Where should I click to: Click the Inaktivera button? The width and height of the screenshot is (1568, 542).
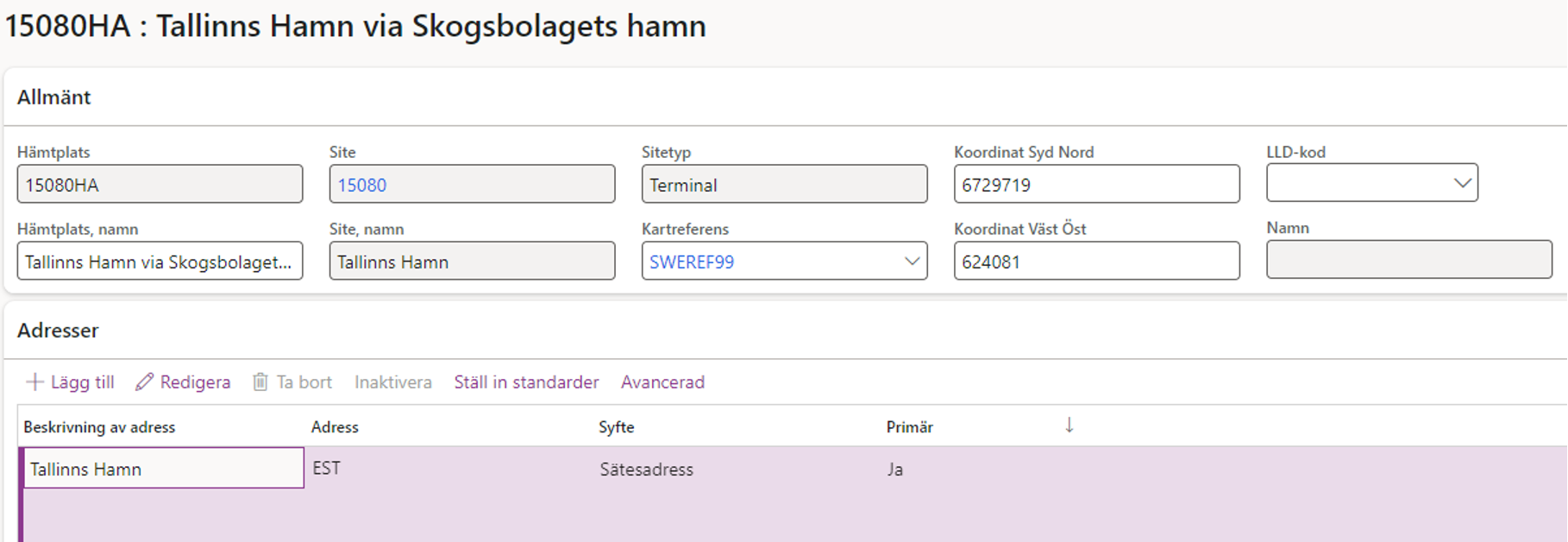[392, 381]
